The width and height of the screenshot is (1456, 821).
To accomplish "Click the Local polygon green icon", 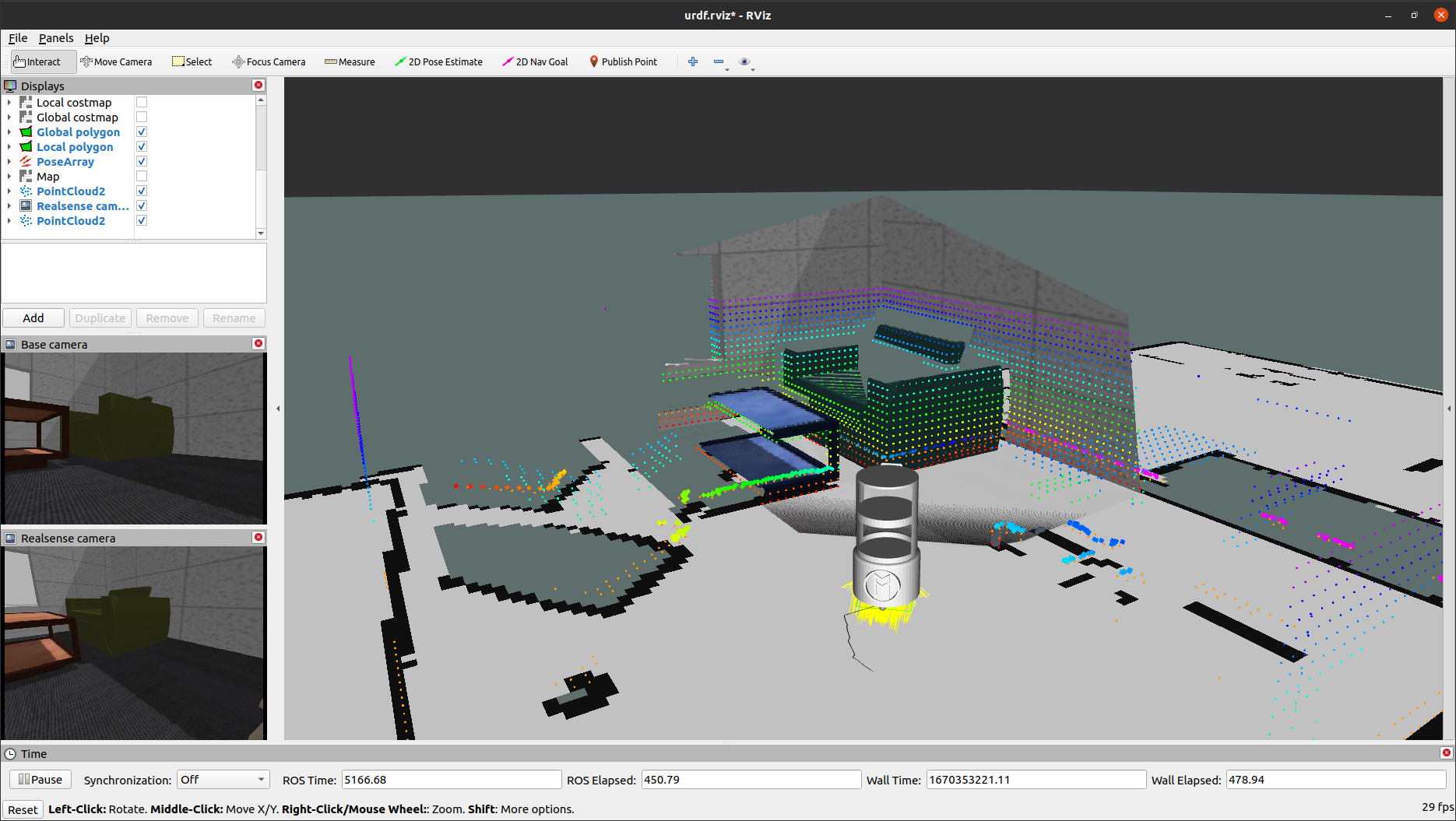I will (x=26, y=146).
